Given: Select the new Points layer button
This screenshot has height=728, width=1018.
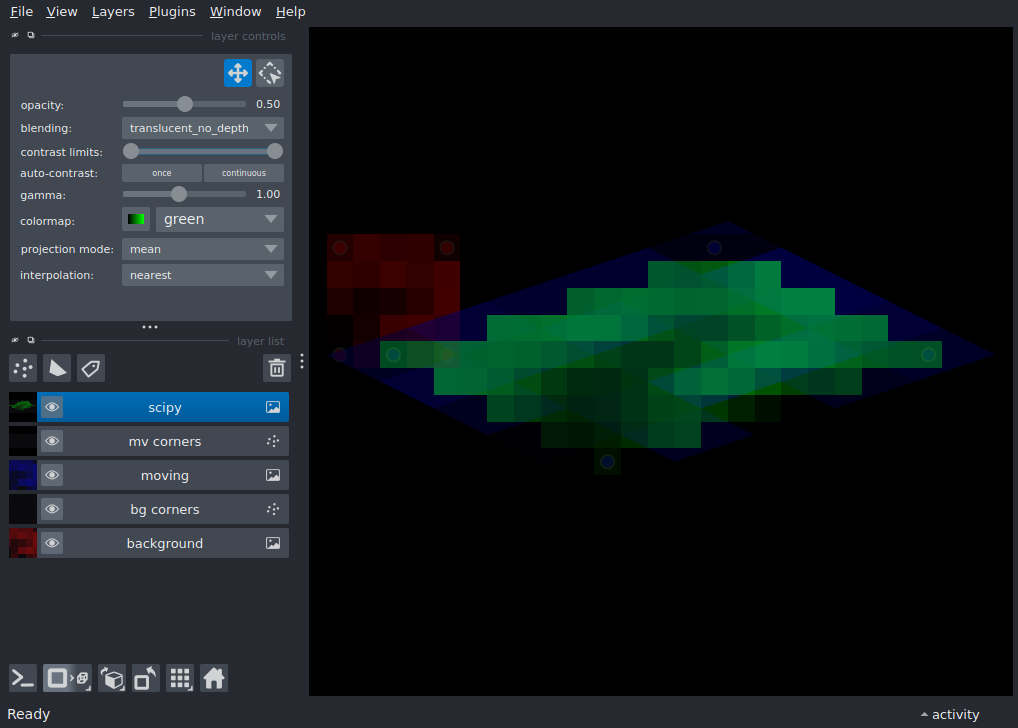Looking at the screenshot, I should pyautogui.click(x=22, y=368).
